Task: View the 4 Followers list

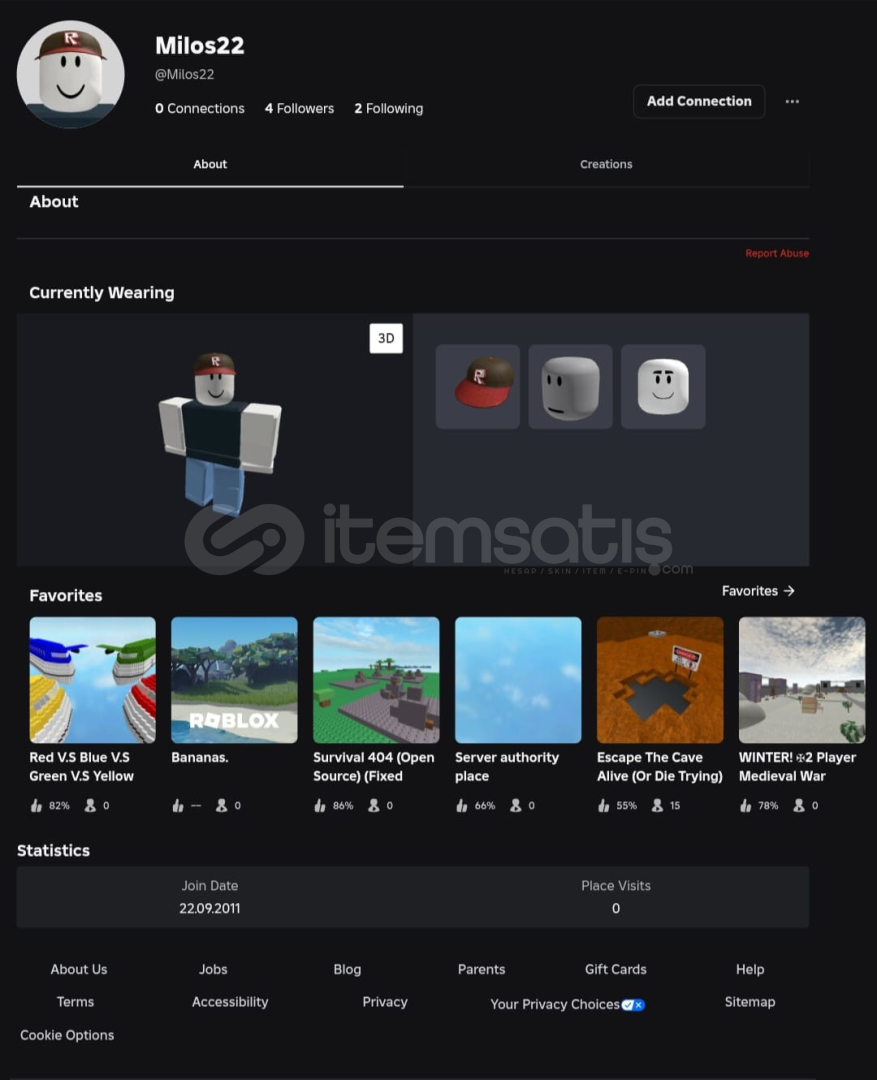Action: click(299, 108)
